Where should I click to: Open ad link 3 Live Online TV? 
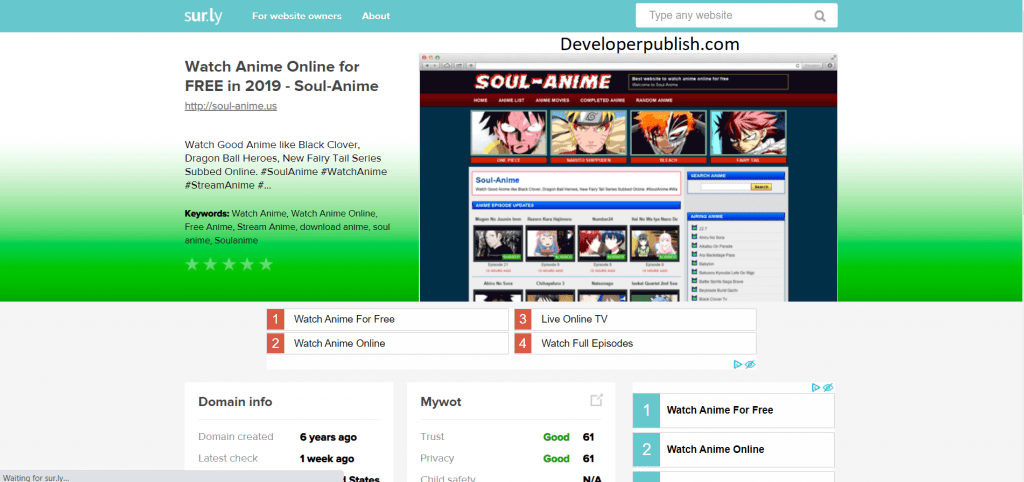635,319
